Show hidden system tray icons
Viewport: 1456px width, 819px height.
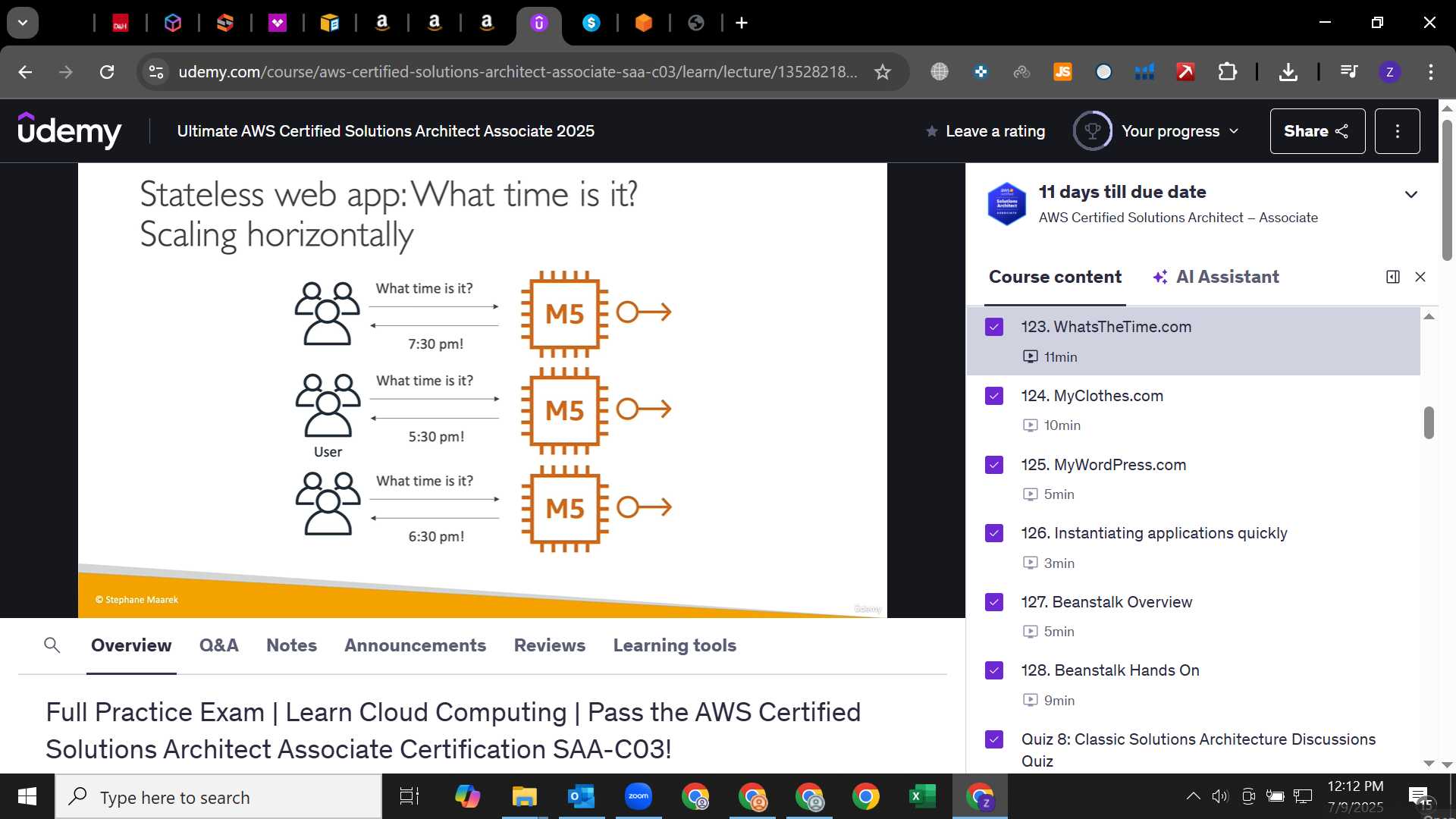(1193, 796)
